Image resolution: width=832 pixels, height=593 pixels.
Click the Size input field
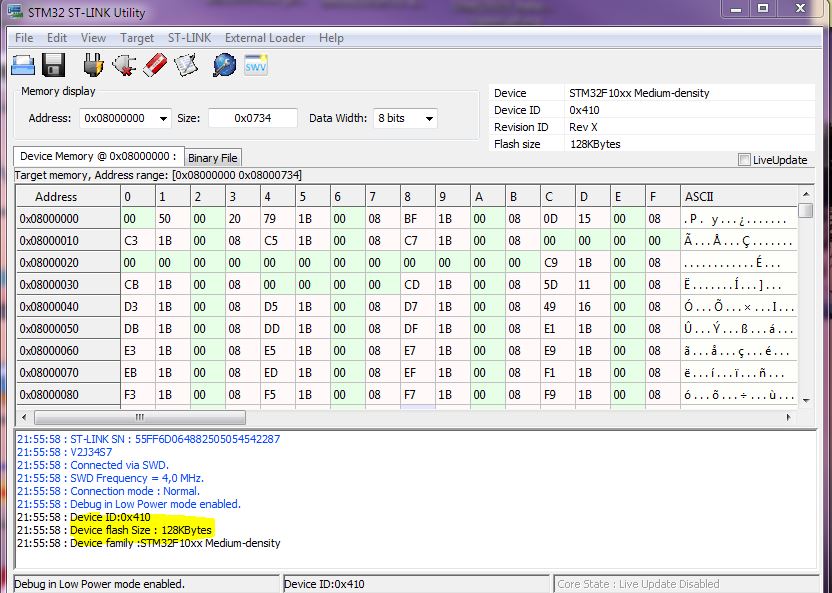[x=253, y=118]
